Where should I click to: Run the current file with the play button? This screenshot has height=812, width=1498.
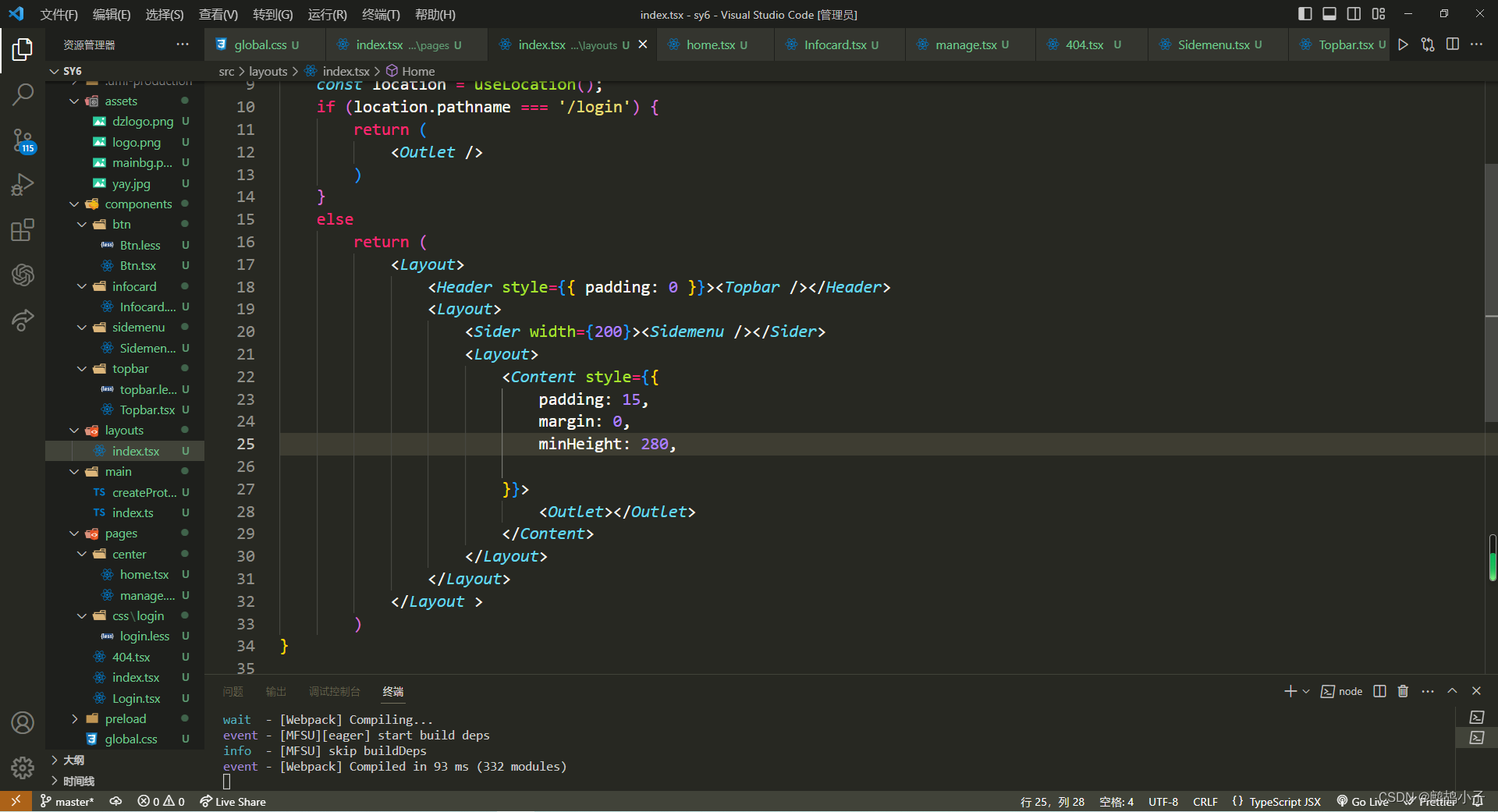[x=1404, y=44]
